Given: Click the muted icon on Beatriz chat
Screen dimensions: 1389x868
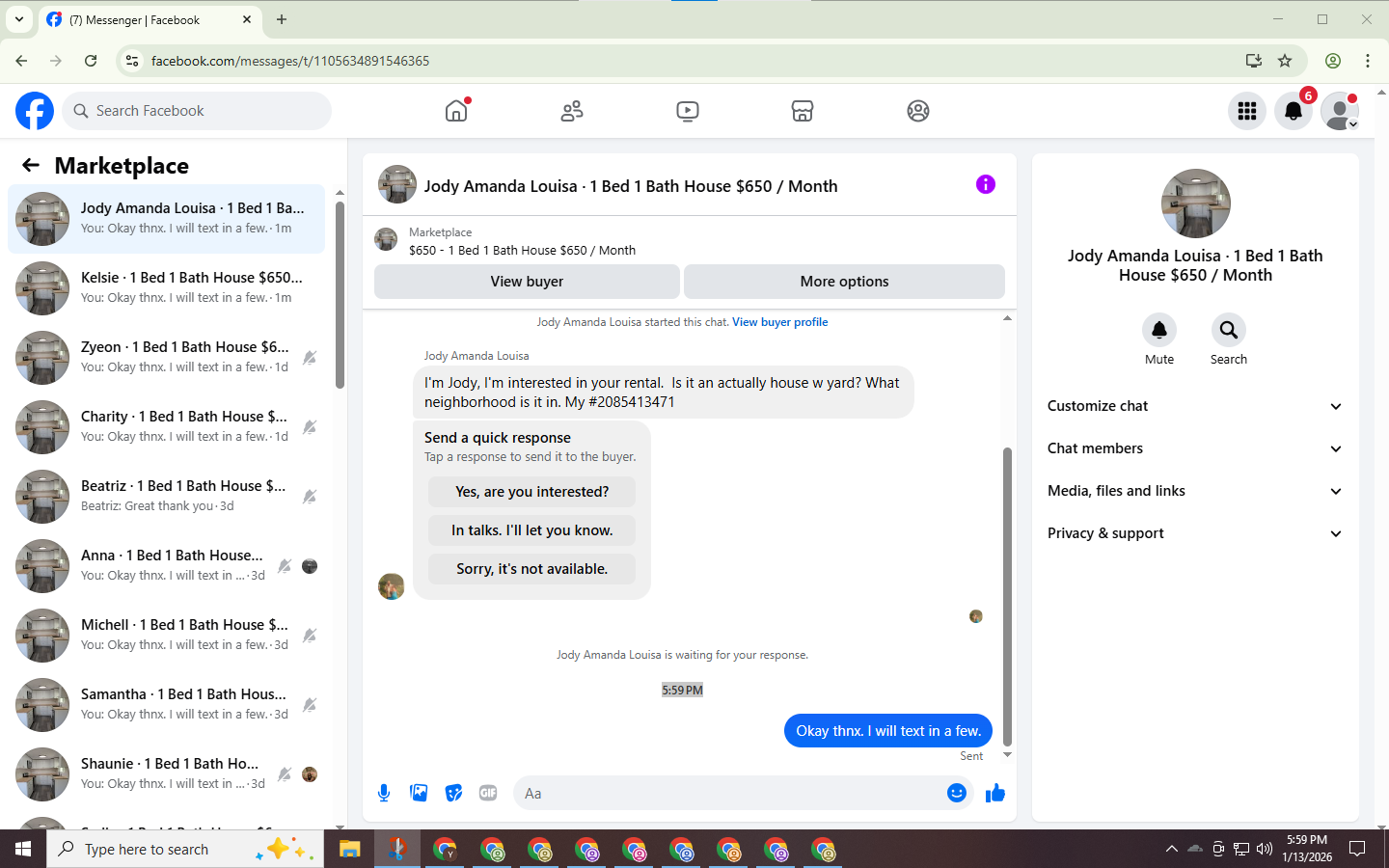Looking at the screenshot, I should click(310, 497).
